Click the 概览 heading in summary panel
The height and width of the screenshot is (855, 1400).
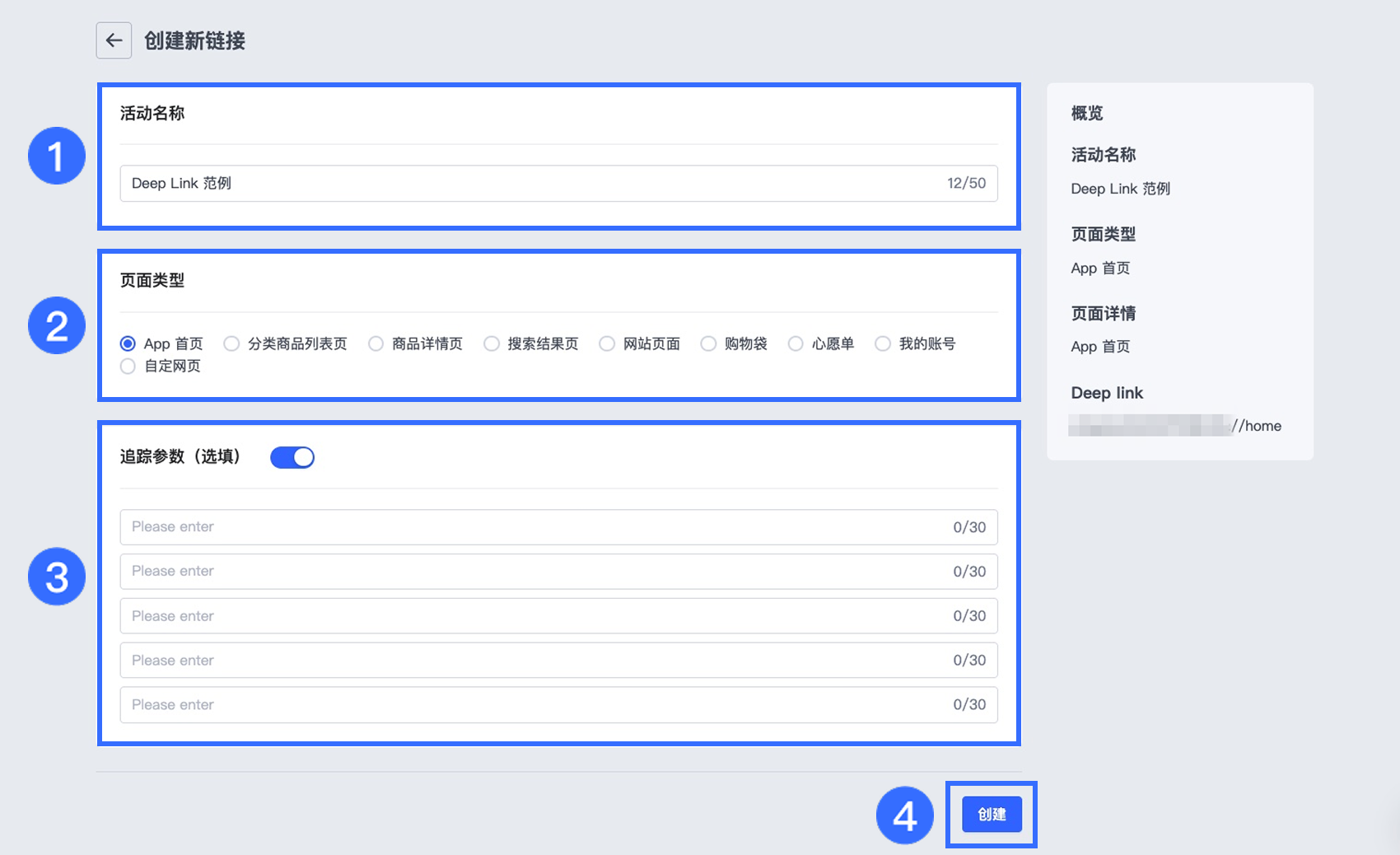1087,113
